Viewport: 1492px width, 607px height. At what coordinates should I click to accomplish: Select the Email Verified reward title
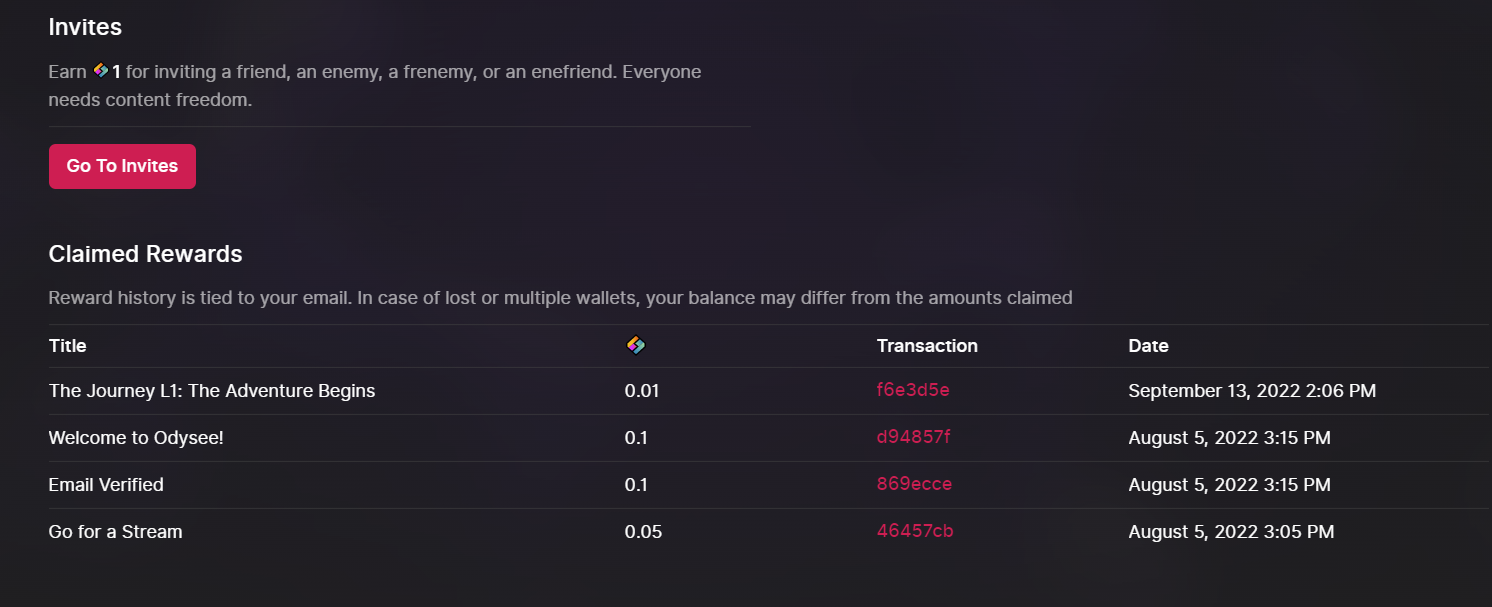(x=106, y=485)
